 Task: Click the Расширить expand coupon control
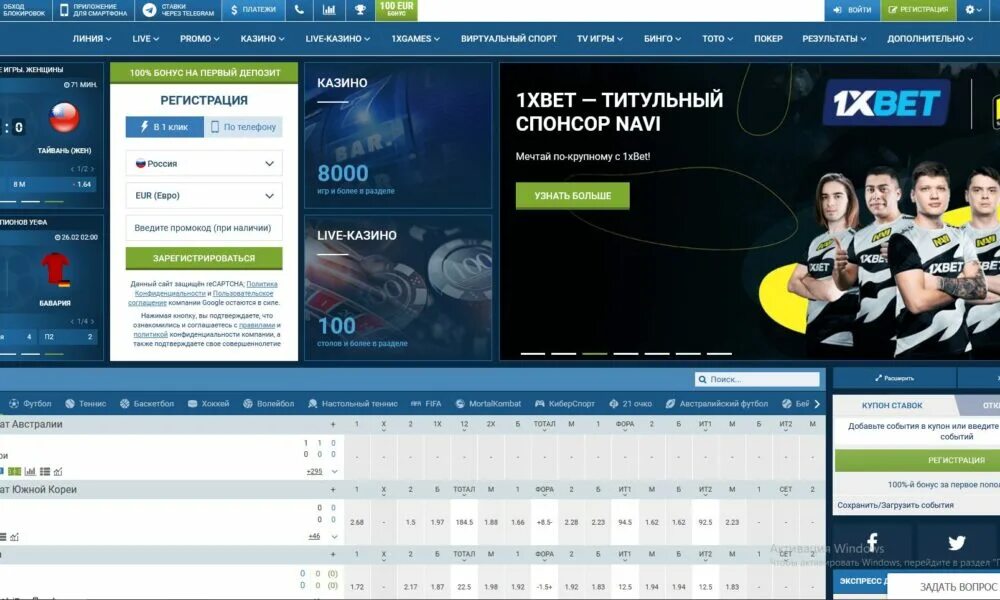(x=894, y=378)
